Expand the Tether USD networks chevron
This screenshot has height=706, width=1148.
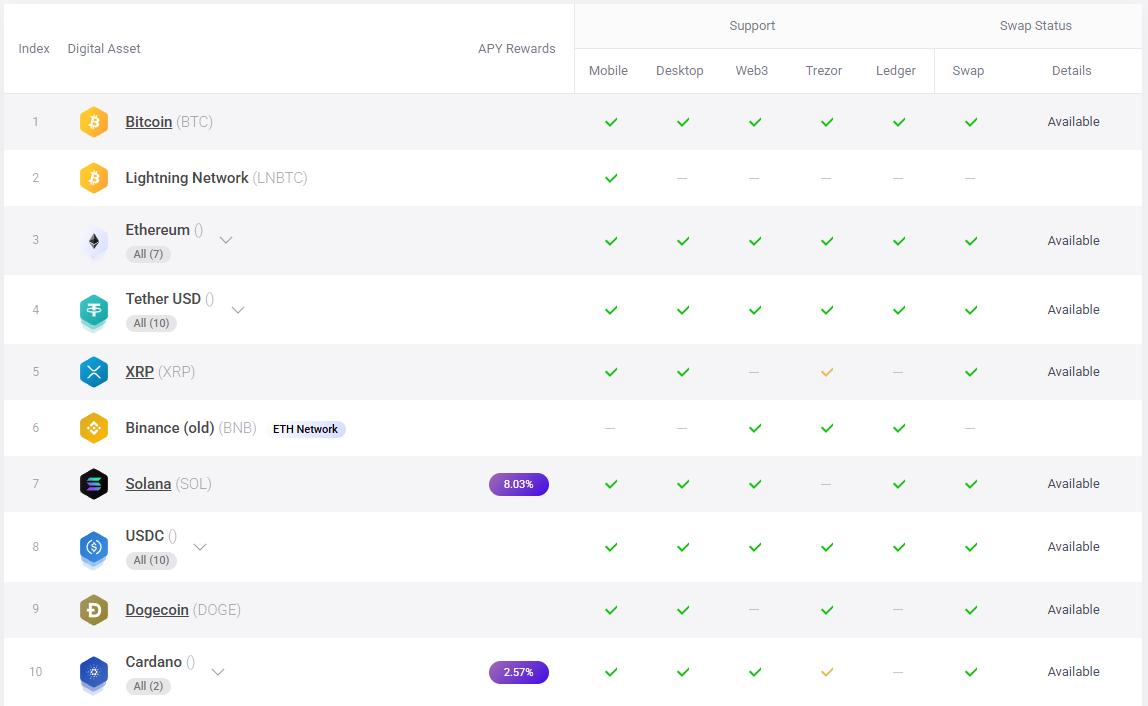click(x=237, y=310)
